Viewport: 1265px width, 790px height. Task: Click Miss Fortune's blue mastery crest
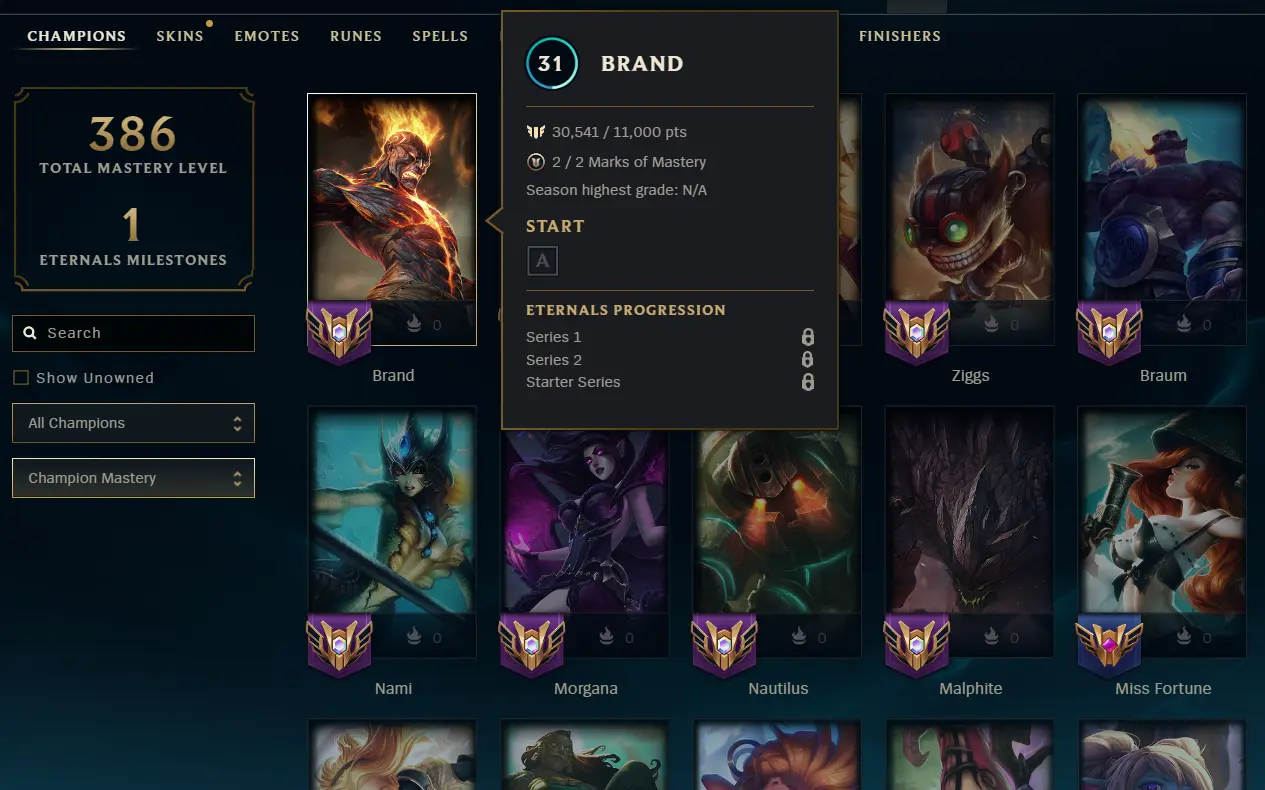(1109, 644)
